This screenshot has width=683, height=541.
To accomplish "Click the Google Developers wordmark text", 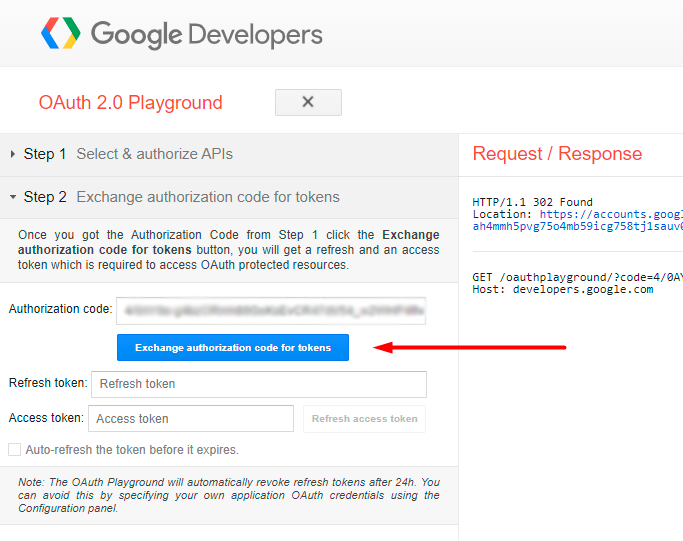I will (x=206, y=35).
